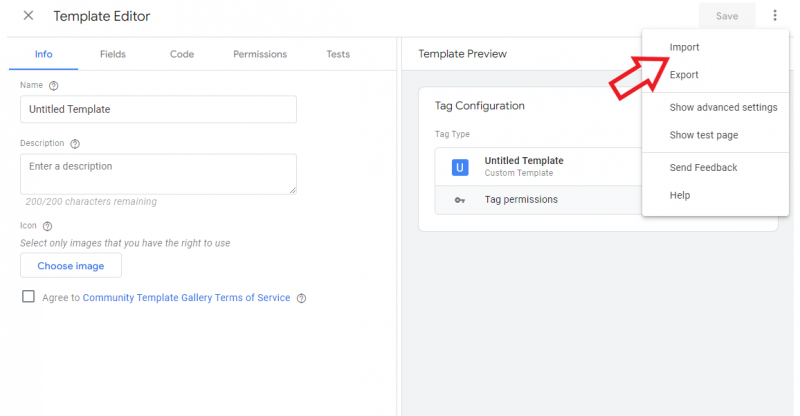Click the help icon next to Name
Image resolution: width=800 pixels, height=416 pixels.
(x=54, y=86)
